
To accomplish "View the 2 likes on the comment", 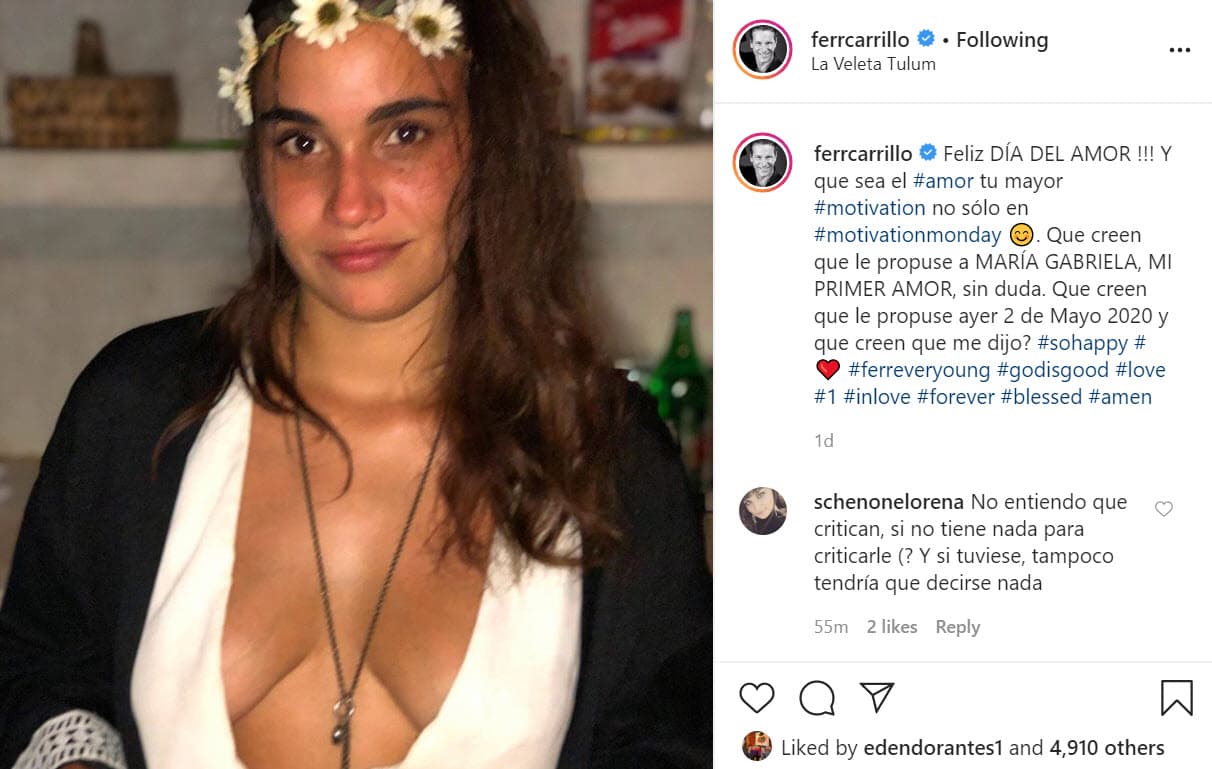I will point(890,627).
